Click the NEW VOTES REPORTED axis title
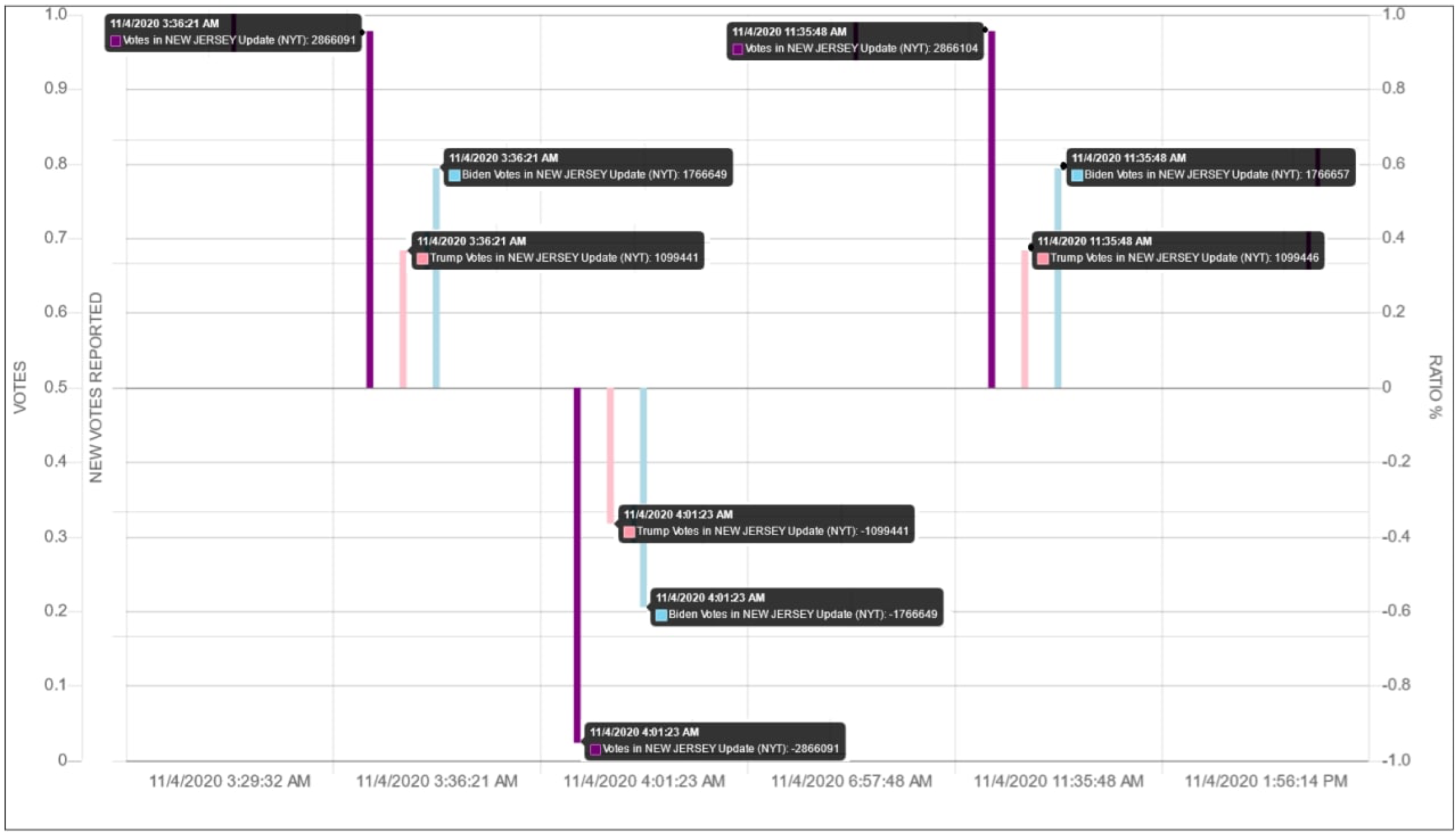 (x=96, y=387)
